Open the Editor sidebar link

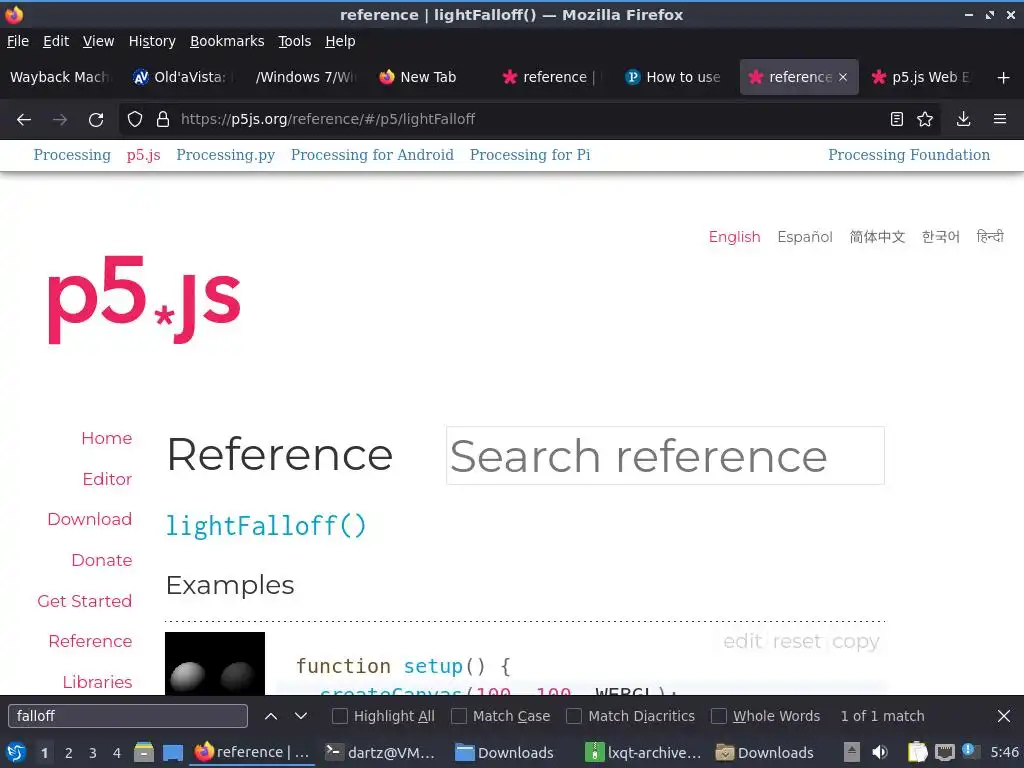(107, 479)
